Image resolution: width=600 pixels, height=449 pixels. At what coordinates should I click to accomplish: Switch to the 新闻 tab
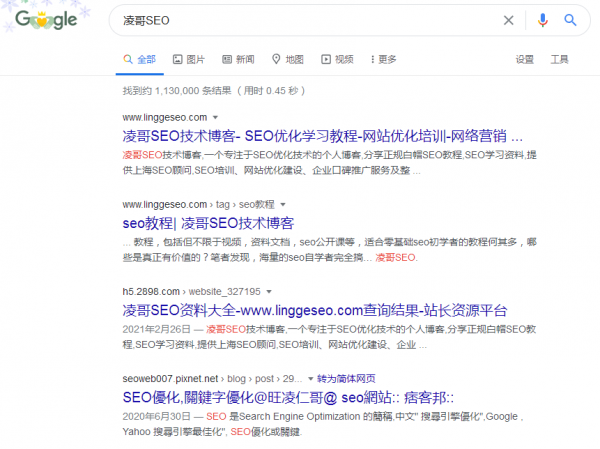point(238,59)
